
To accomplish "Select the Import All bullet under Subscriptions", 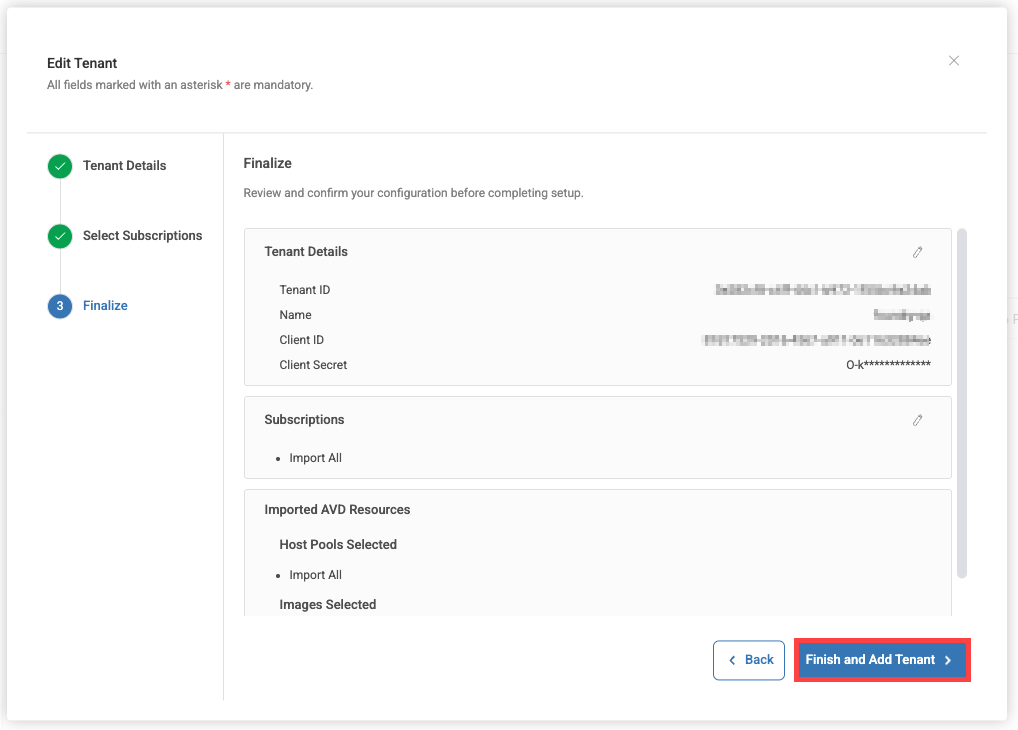I will (315, 457).
